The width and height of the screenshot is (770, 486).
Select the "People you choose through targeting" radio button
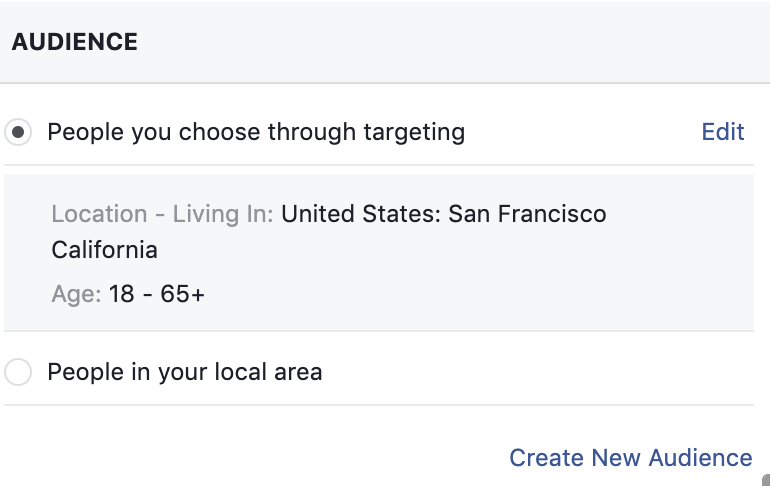[18, 132]
